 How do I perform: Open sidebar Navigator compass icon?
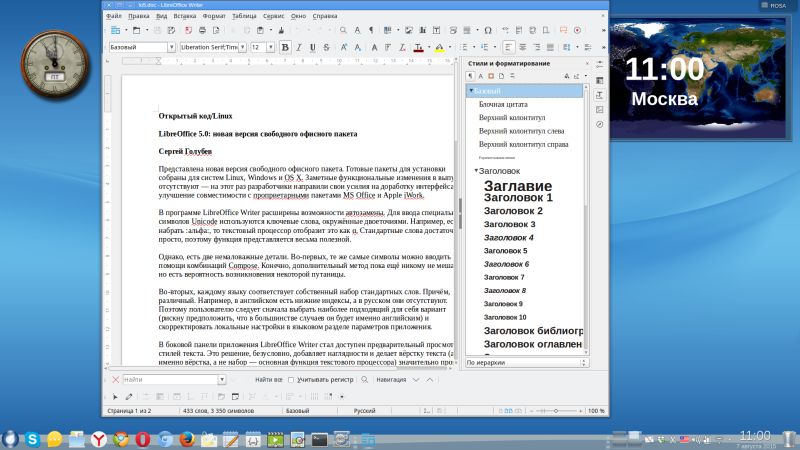click(599, 124)
